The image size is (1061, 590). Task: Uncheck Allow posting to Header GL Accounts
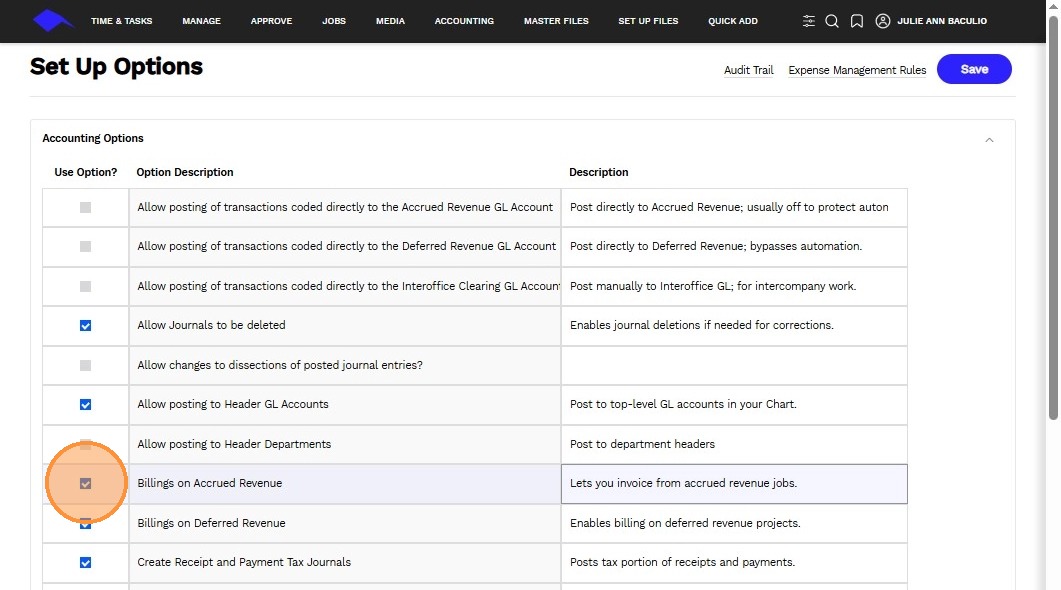(x=85, y=405)
